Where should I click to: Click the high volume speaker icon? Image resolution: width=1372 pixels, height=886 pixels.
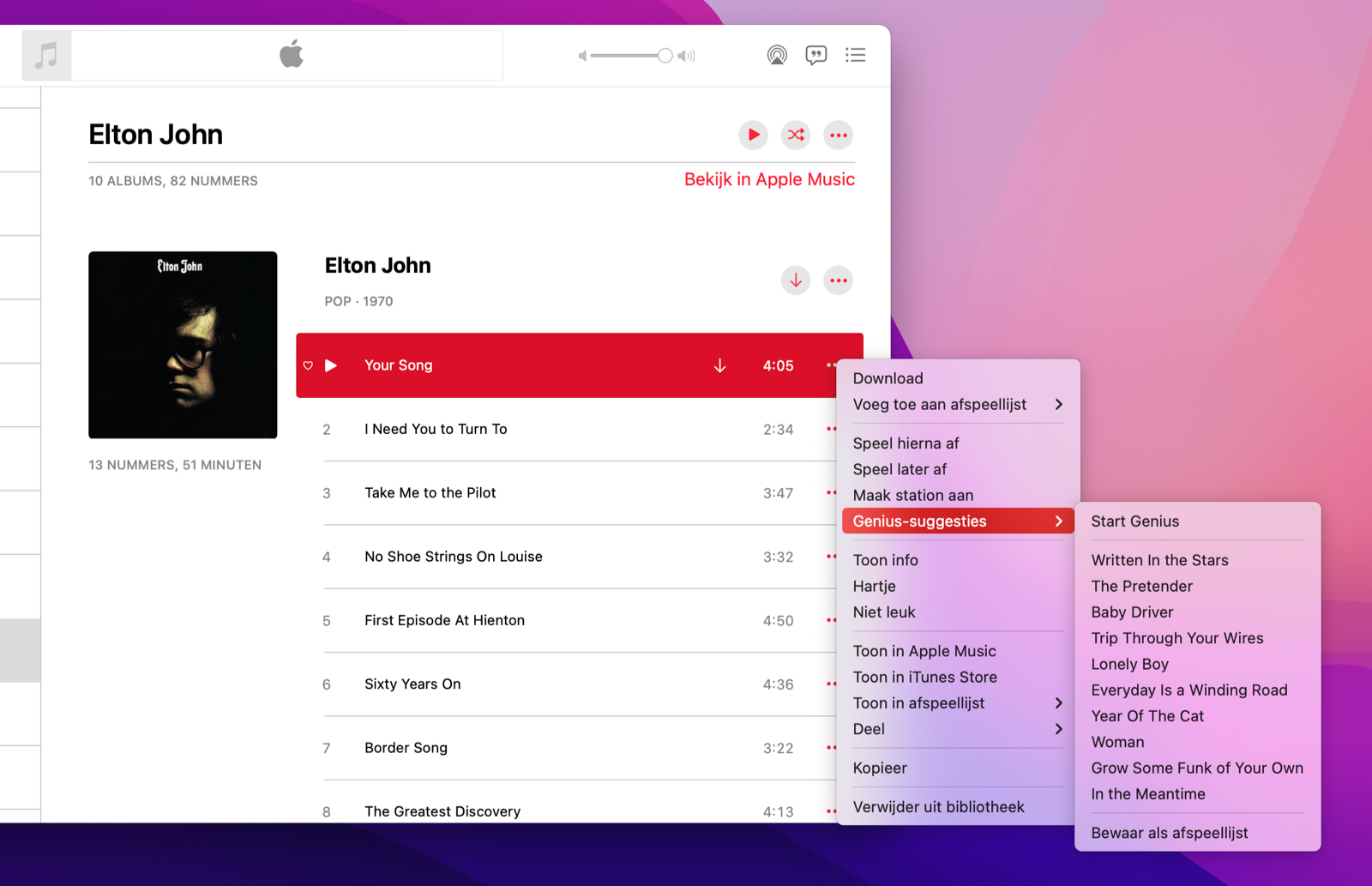[x=686, y=56]
